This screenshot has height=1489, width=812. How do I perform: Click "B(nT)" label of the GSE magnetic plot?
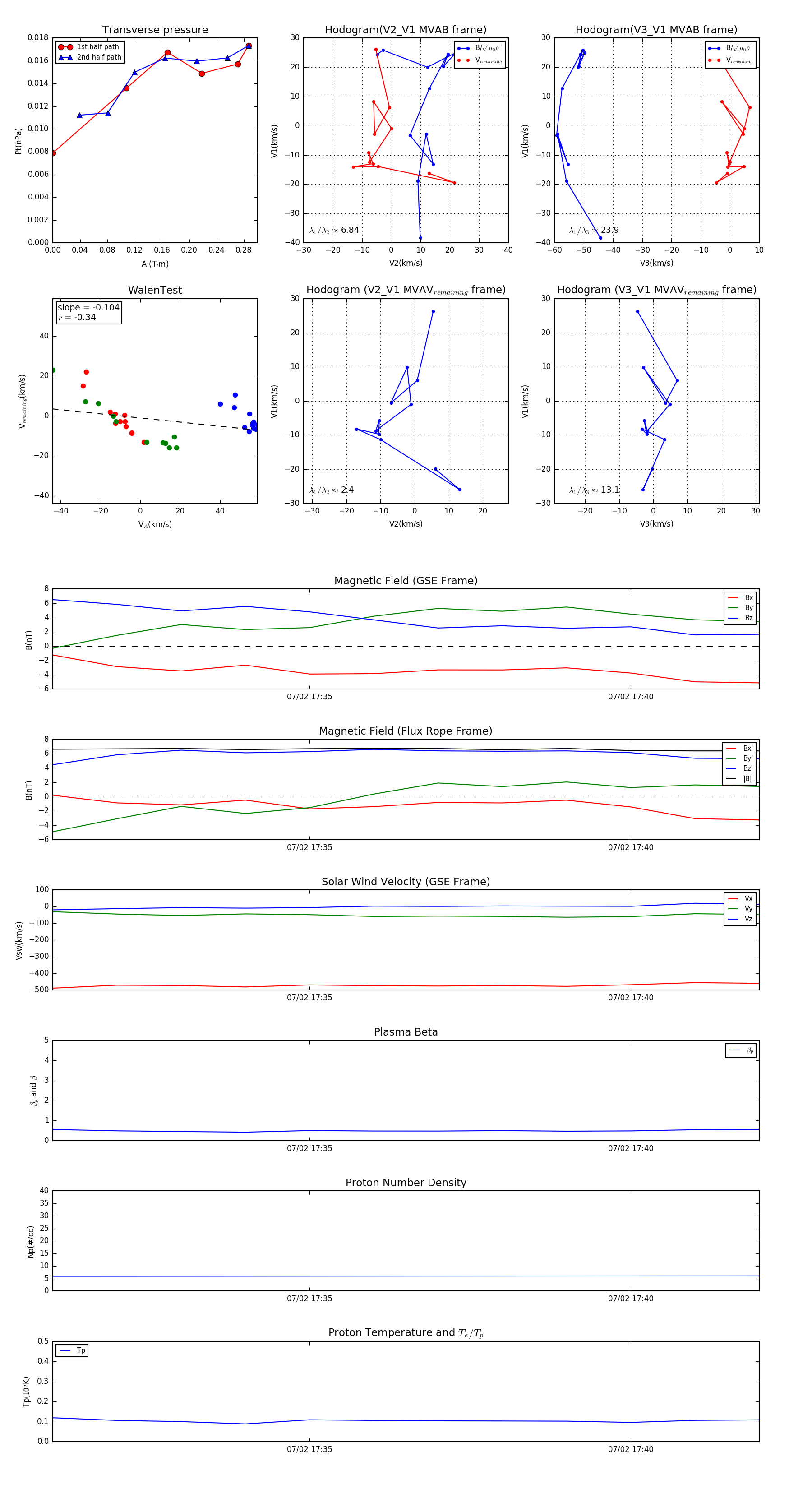[28, 639]
